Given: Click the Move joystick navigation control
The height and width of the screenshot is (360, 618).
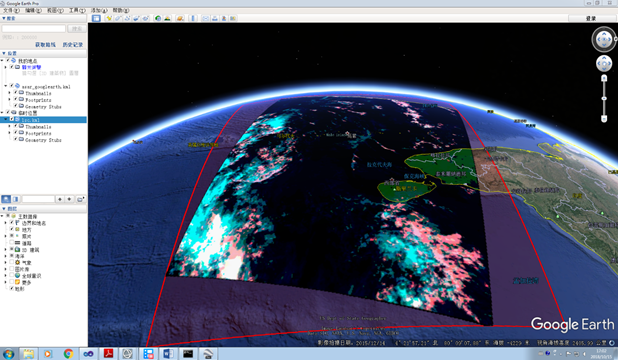Looking at the screenshot, I should [x=604, y=63].
